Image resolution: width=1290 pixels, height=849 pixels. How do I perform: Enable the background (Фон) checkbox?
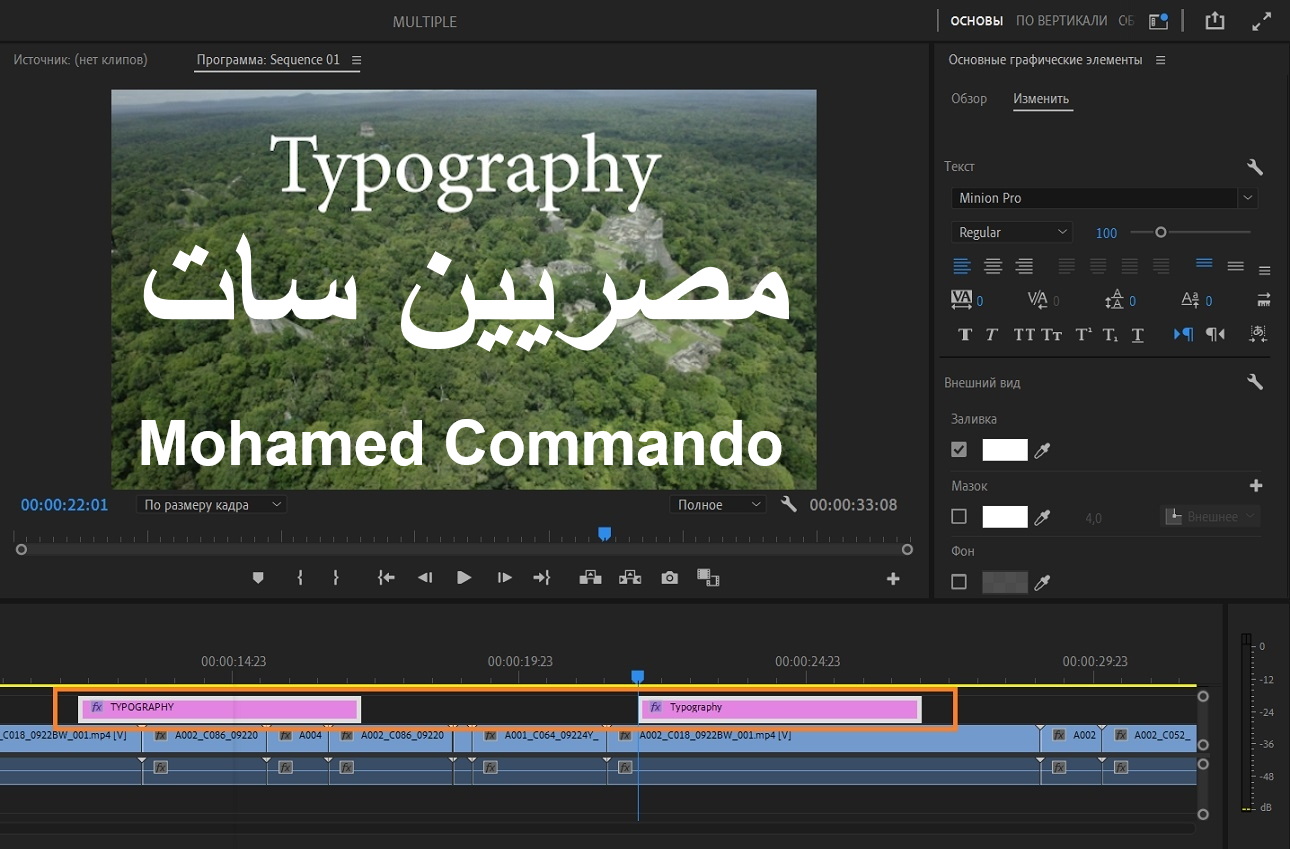coord(959,582)
